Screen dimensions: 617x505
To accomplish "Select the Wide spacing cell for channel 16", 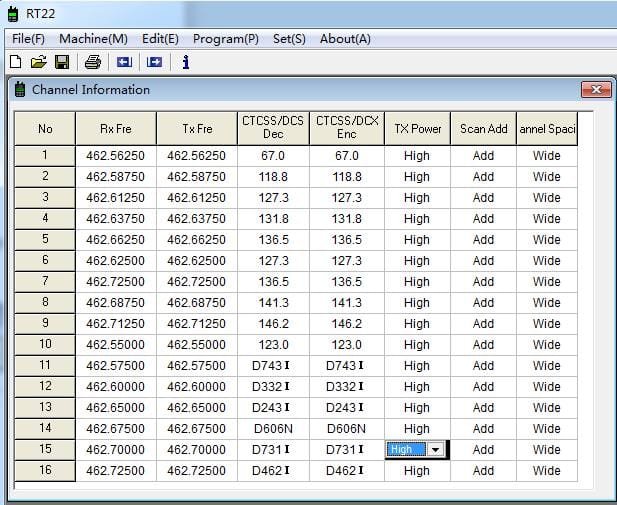I will pos(546,471).
